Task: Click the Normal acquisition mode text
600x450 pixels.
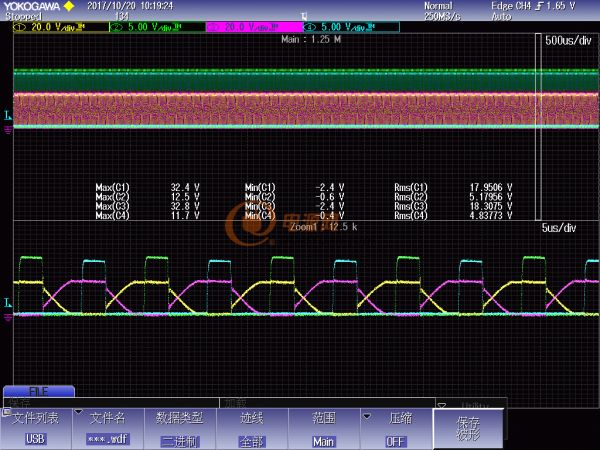Action: point(438,6)
